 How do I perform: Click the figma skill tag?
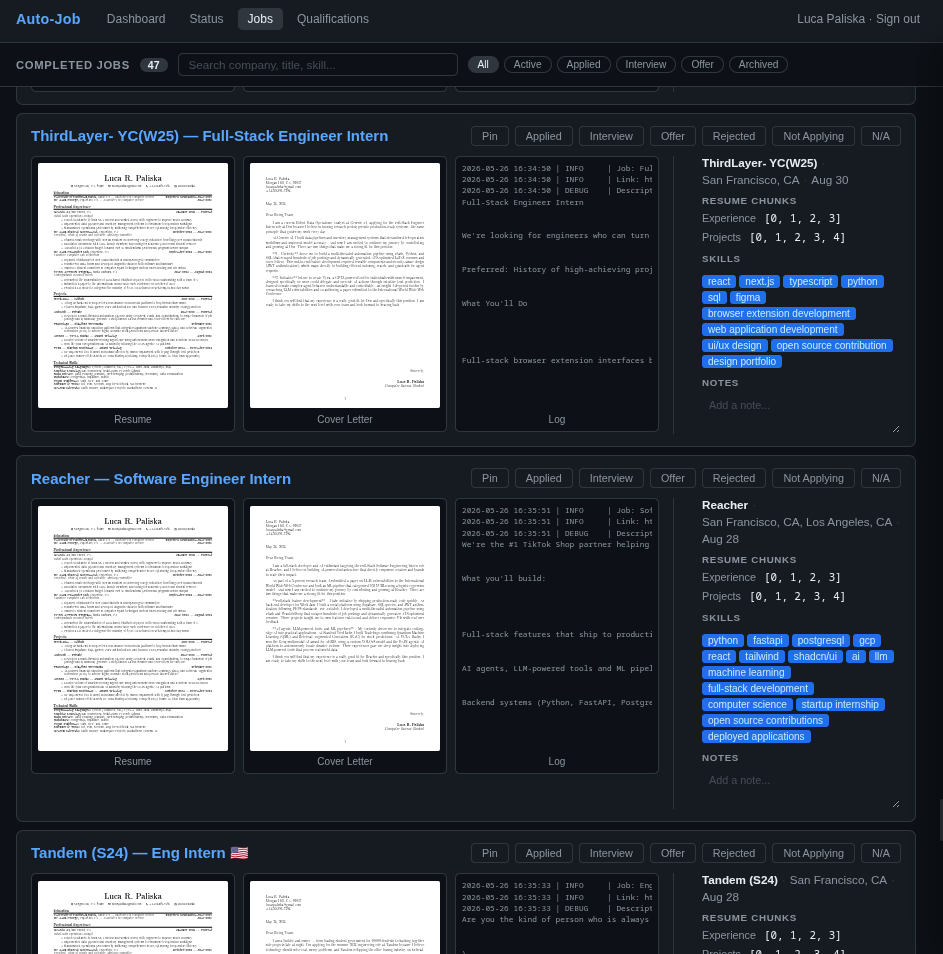pyautogui.click(x=748, y=298)
